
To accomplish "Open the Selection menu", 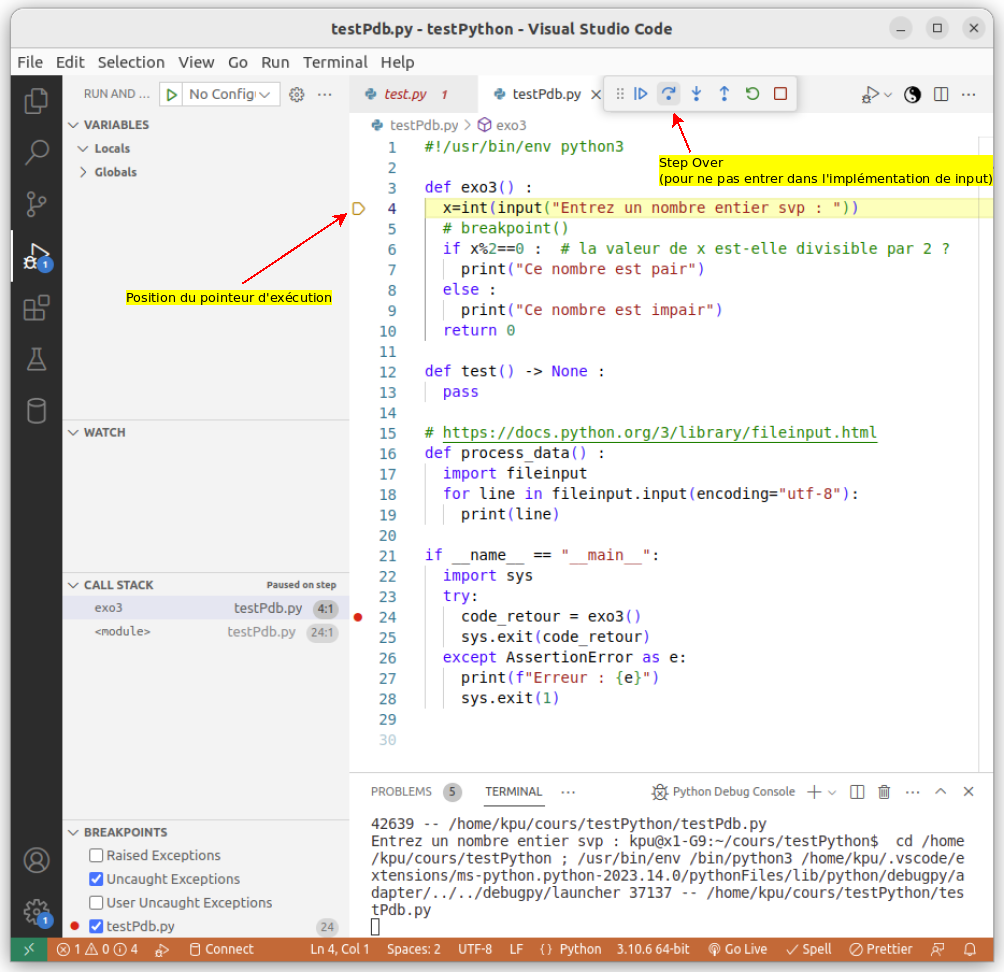I will (x=131, y=63).
